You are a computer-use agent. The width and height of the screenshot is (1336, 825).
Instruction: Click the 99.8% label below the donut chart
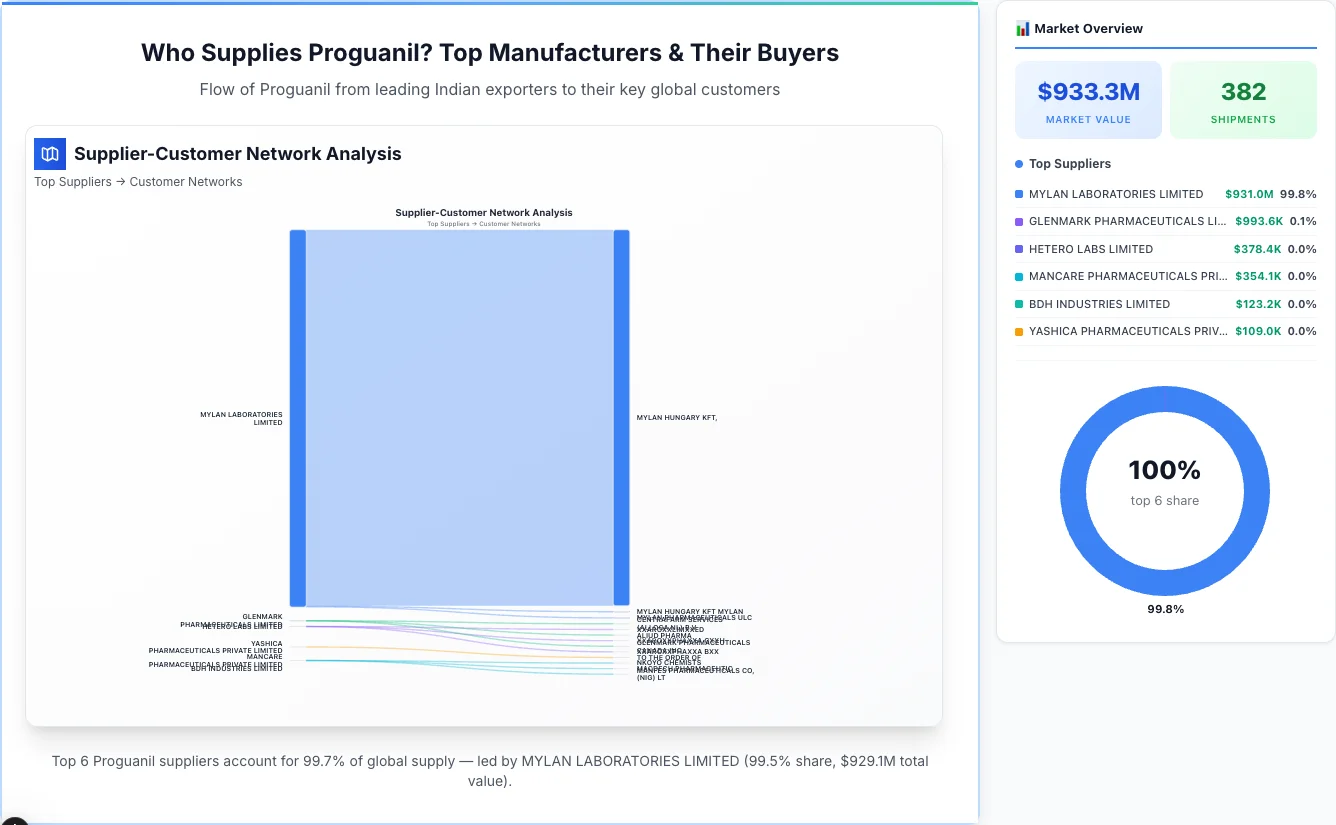[x=1165, y=608]
